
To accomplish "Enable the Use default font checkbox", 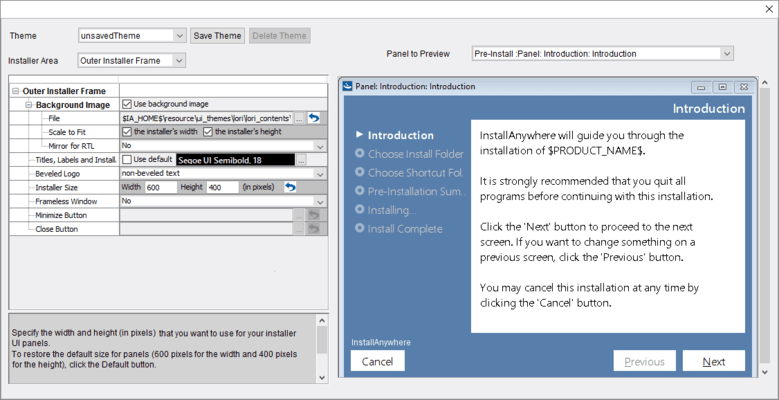I will 127,160.
